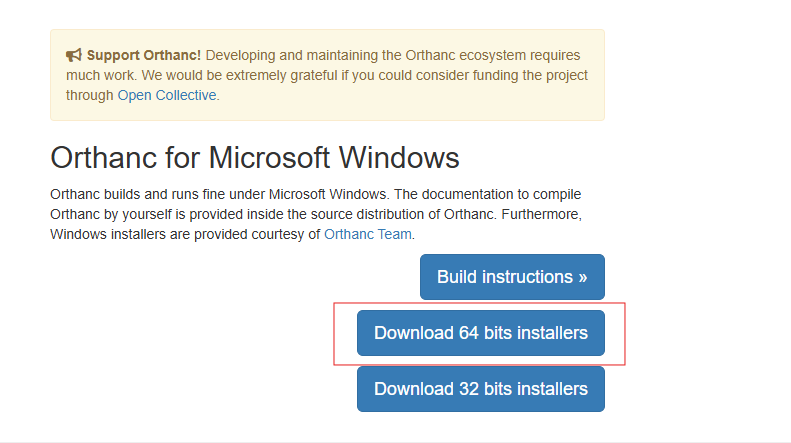Open the Open Collective link
This screenshot has height=443, width=791.
point(166,95)
